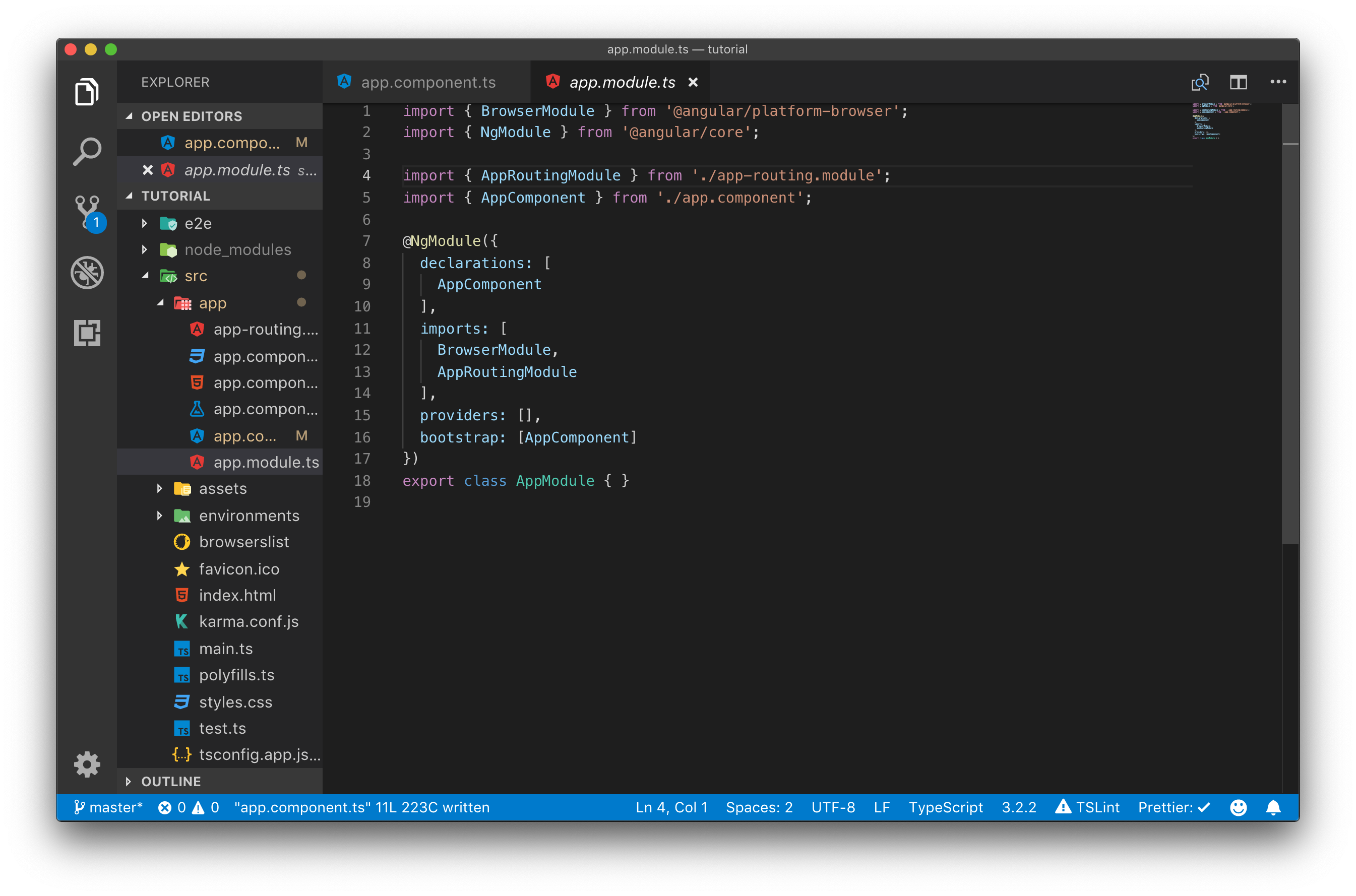This screenshot has height=896, width=1356.
Task: Place cursor on line 18 AppModule
Action: 555,481
